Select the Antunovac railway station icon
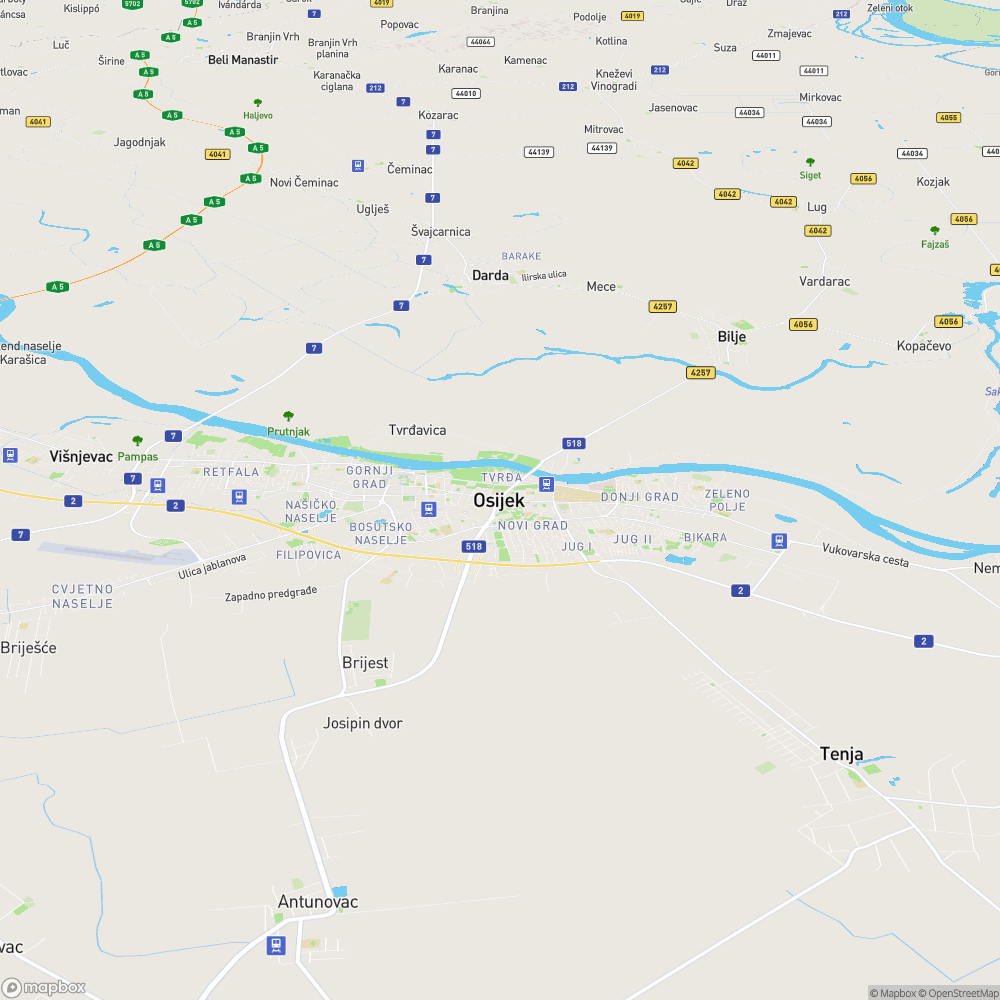 click(x=276, y=945)
